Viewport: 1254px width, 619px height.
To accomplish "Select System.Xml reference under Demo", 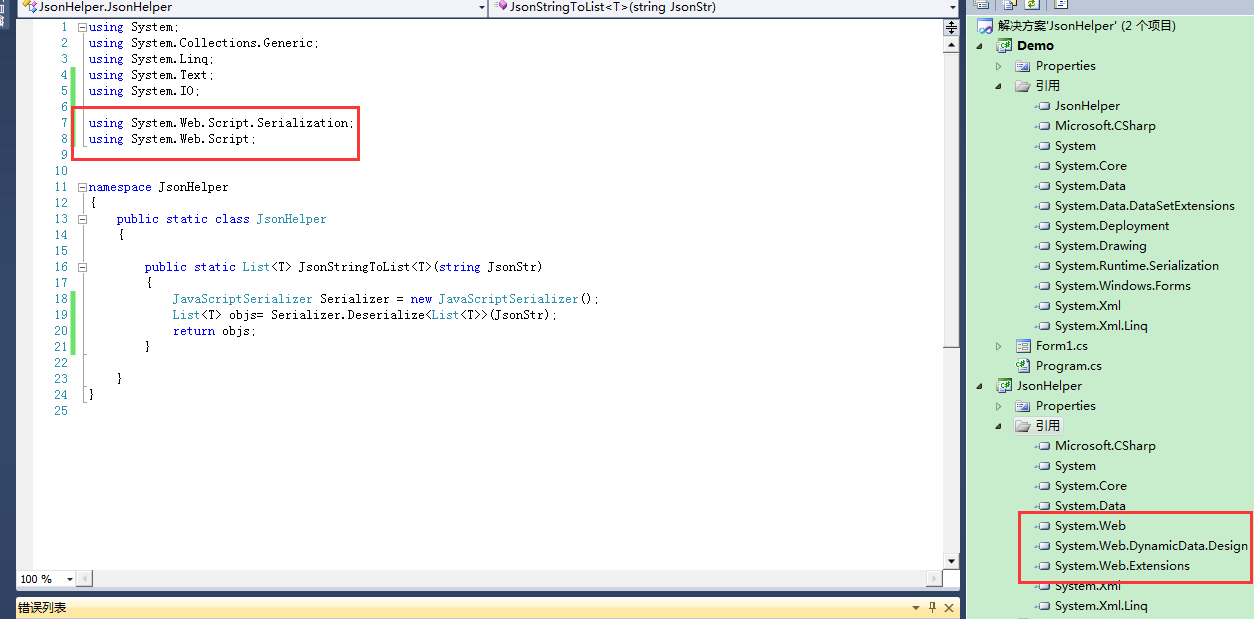I will click(x=1087, y=306).
